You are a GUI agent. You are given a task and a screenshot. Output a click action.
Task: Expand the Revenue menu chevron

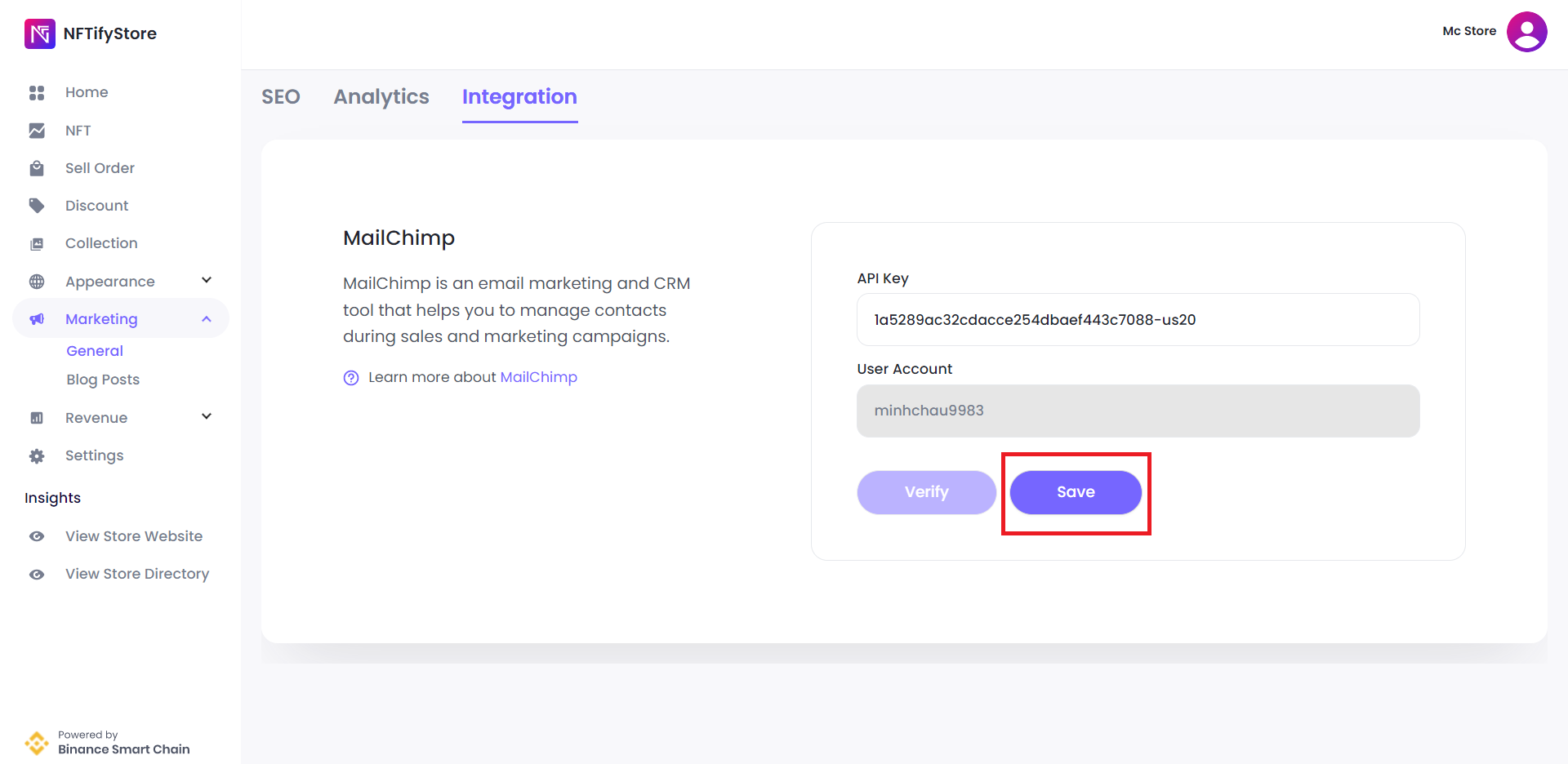pos(207,417)
